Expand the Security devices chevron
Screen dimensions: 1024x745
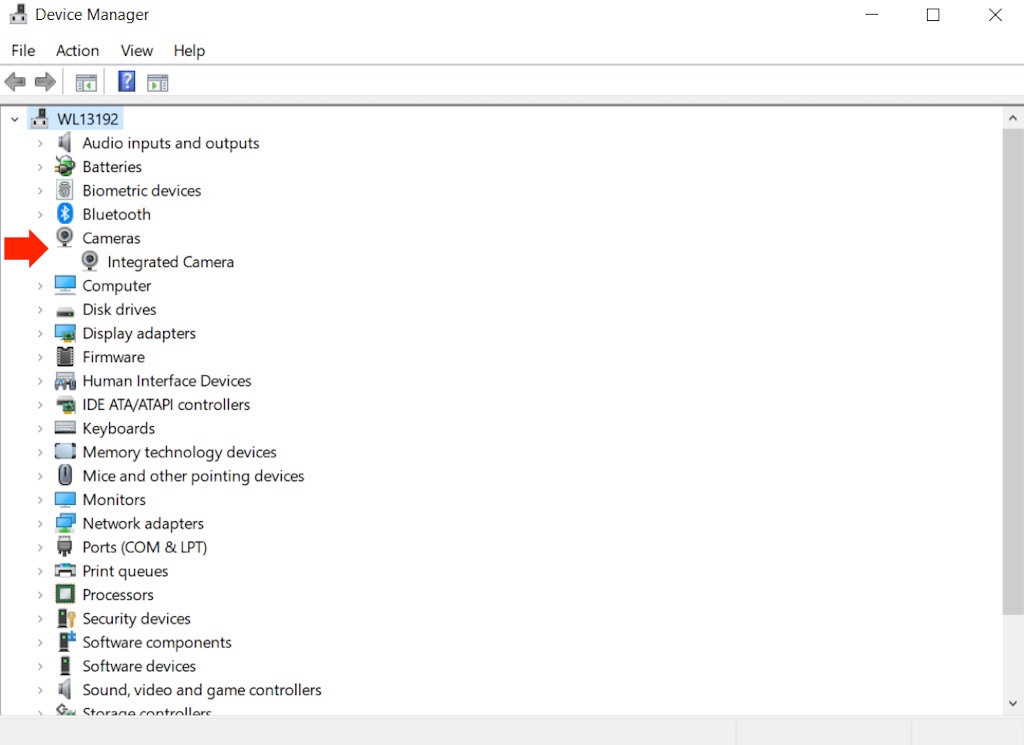[x=40, y=618]
